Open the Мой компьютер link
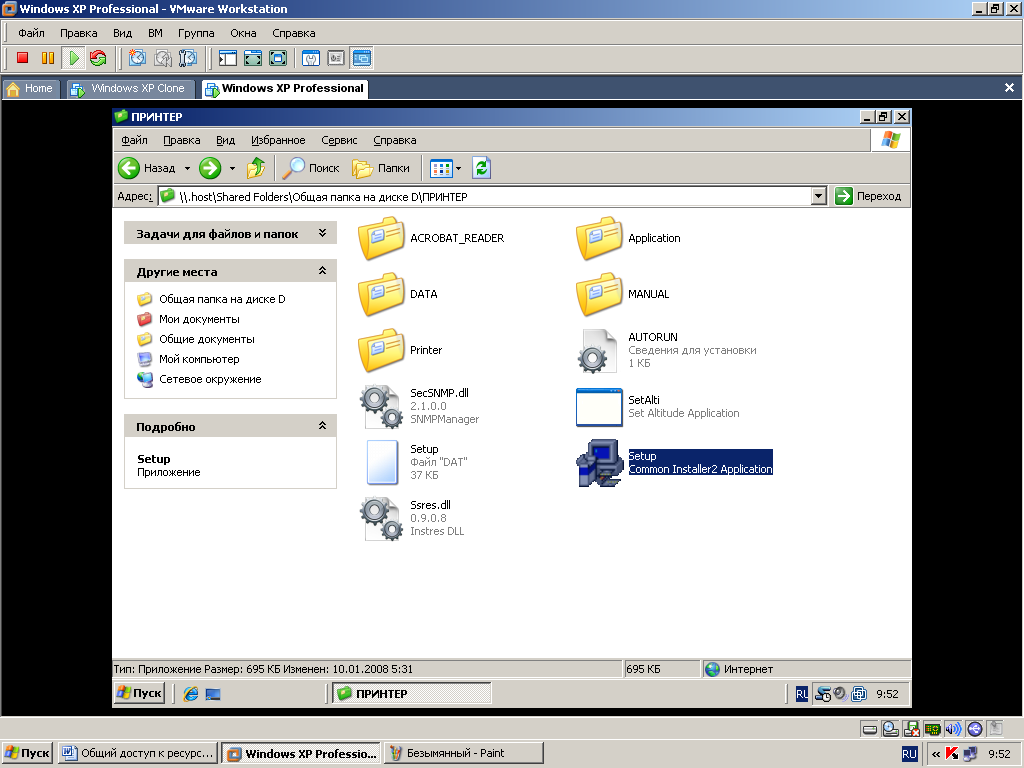 [199, 359]
